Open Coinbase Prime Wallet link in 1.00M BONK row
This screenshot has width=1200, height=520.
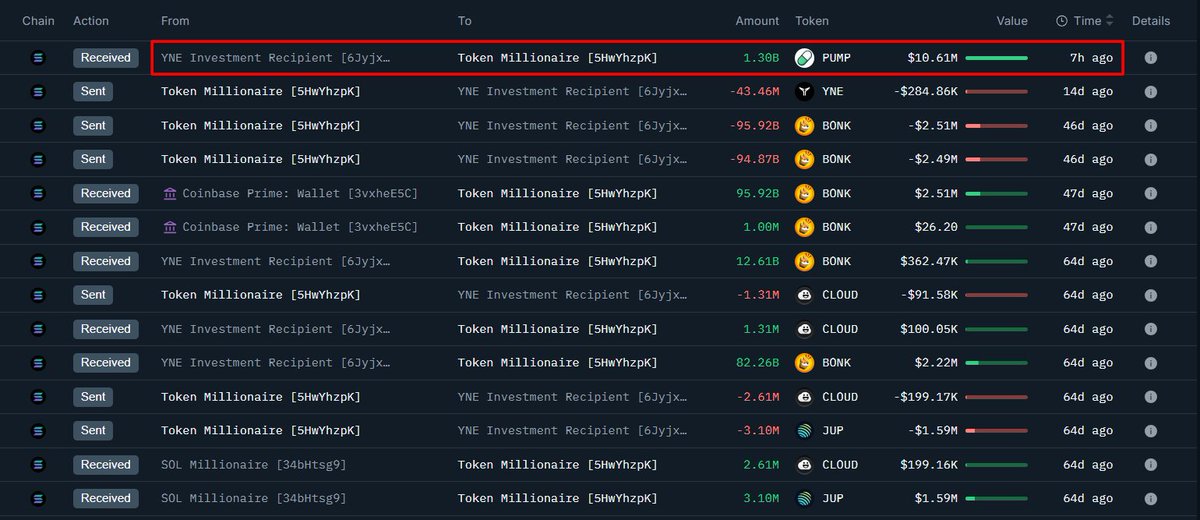pos(300,227)
